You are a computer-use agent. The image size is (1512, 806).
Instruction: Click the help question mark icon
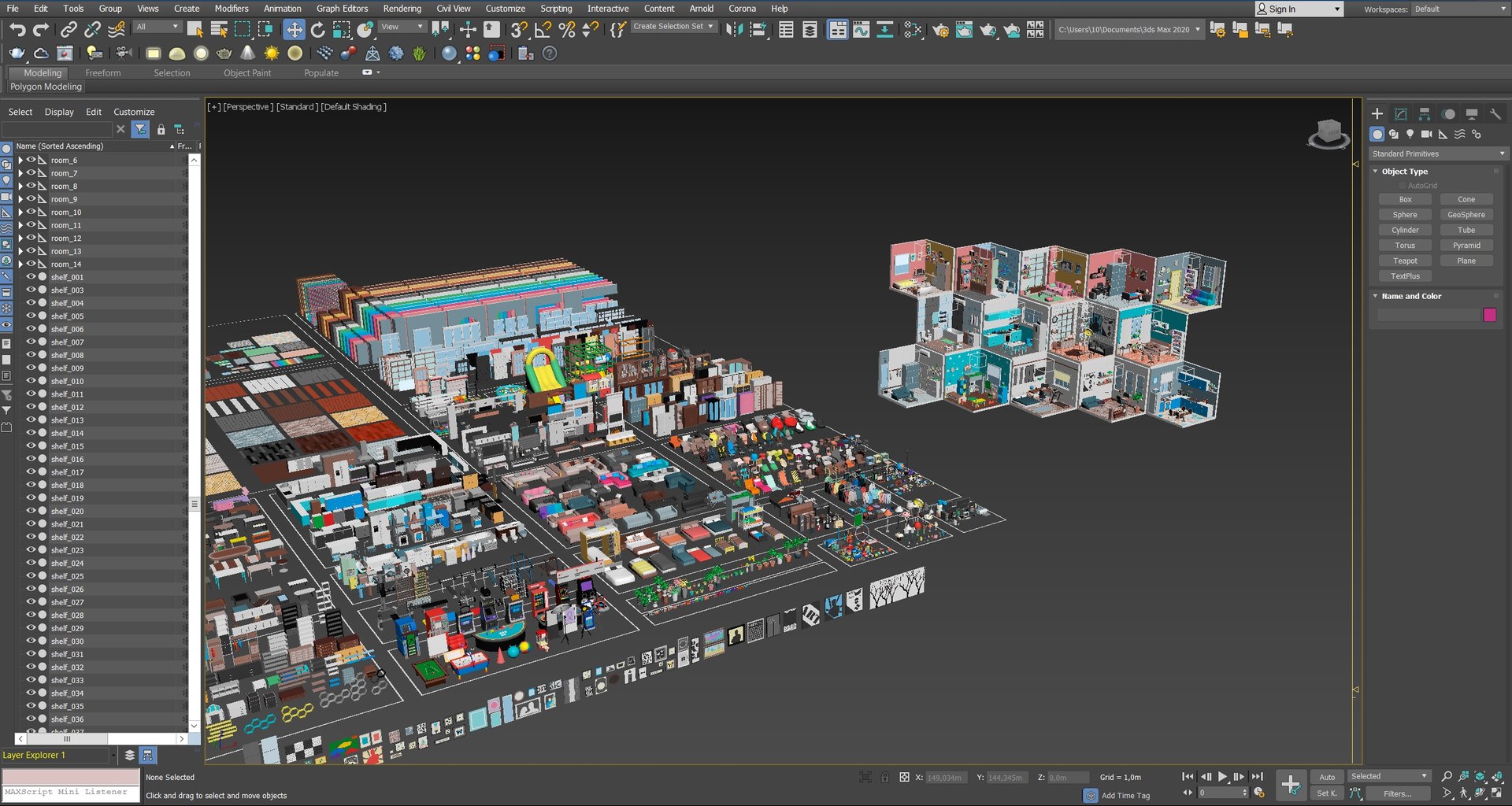tap(550, 54)
